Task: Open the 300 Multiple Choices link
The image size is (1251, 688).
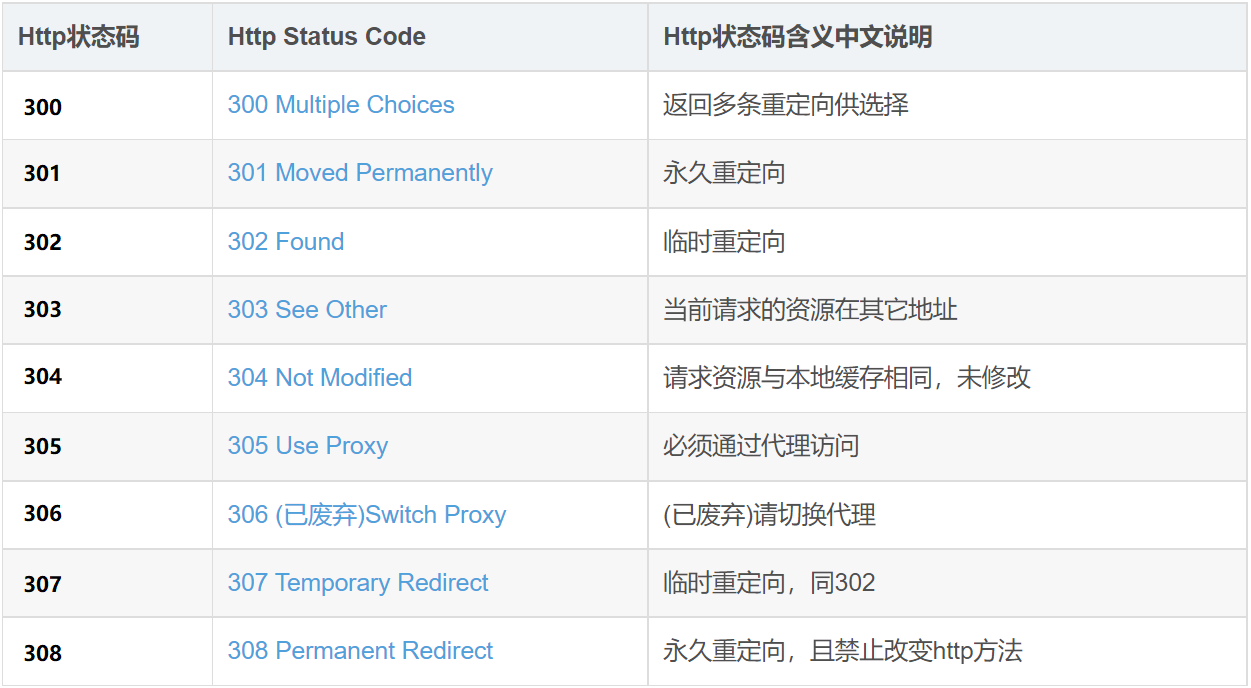Action: [x=341, y=105]
